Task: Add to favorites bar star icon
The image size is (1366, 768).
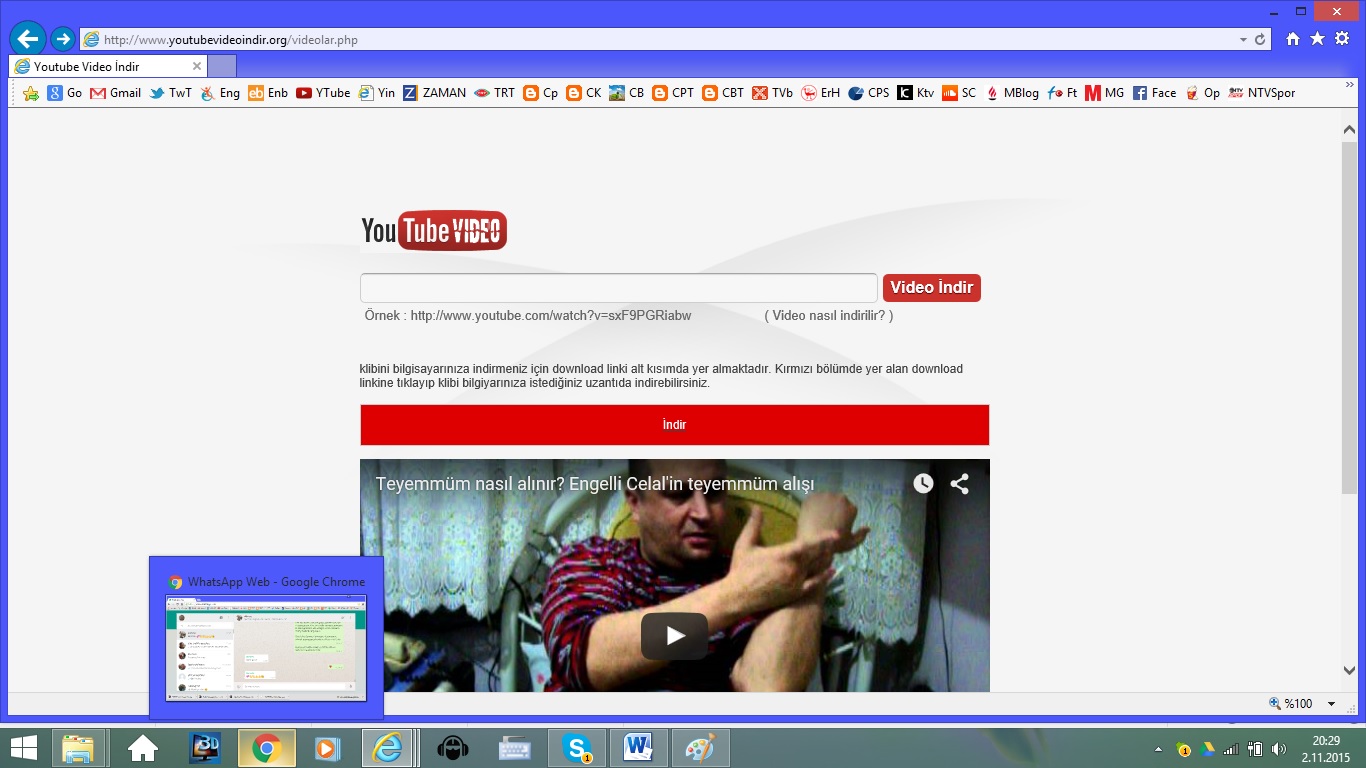Action: (x=31, y=93)
